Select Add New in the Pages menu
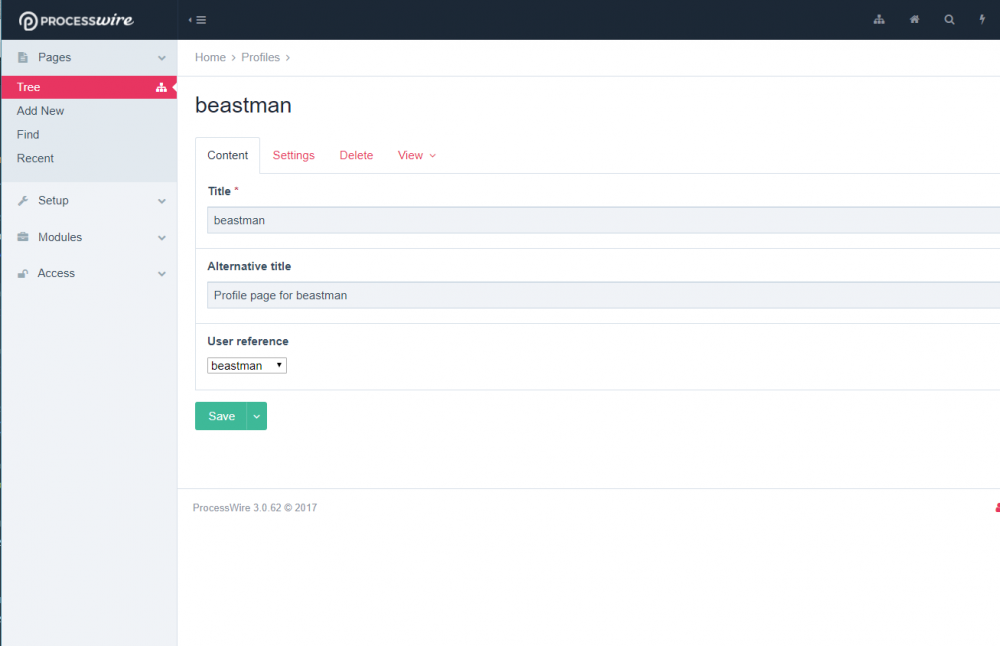This screenshot has height=646, width=1000. click(41, 111)
